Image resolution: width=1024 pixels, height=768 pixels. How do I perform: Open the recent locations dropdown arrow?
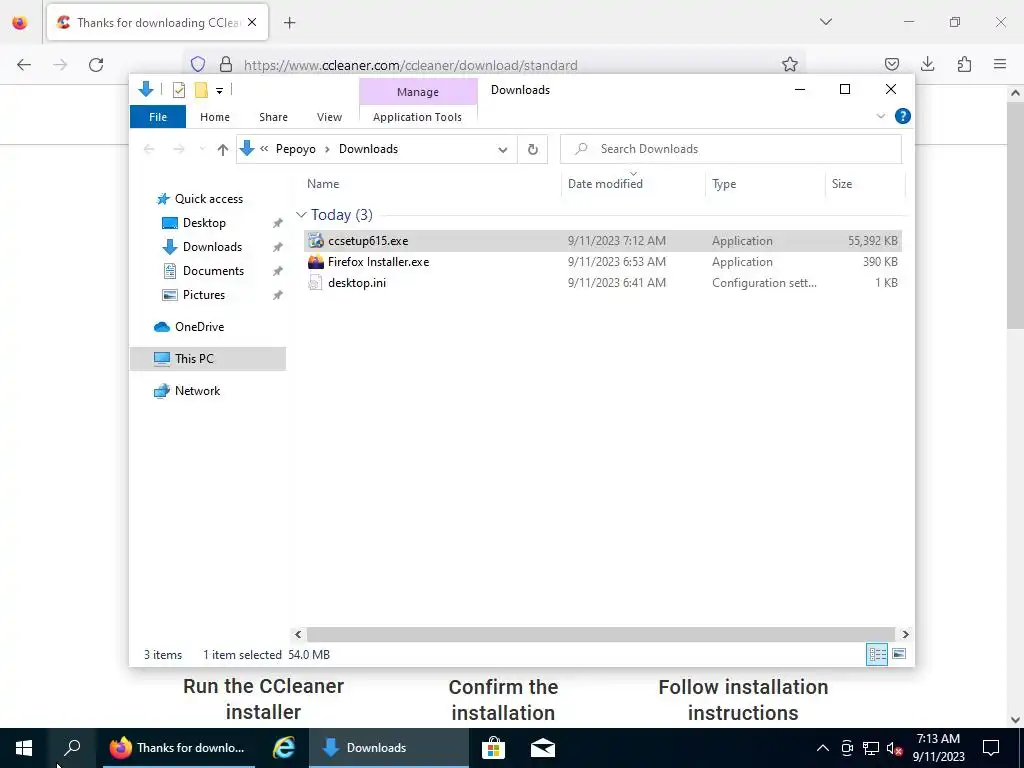[x=202, y=150]
